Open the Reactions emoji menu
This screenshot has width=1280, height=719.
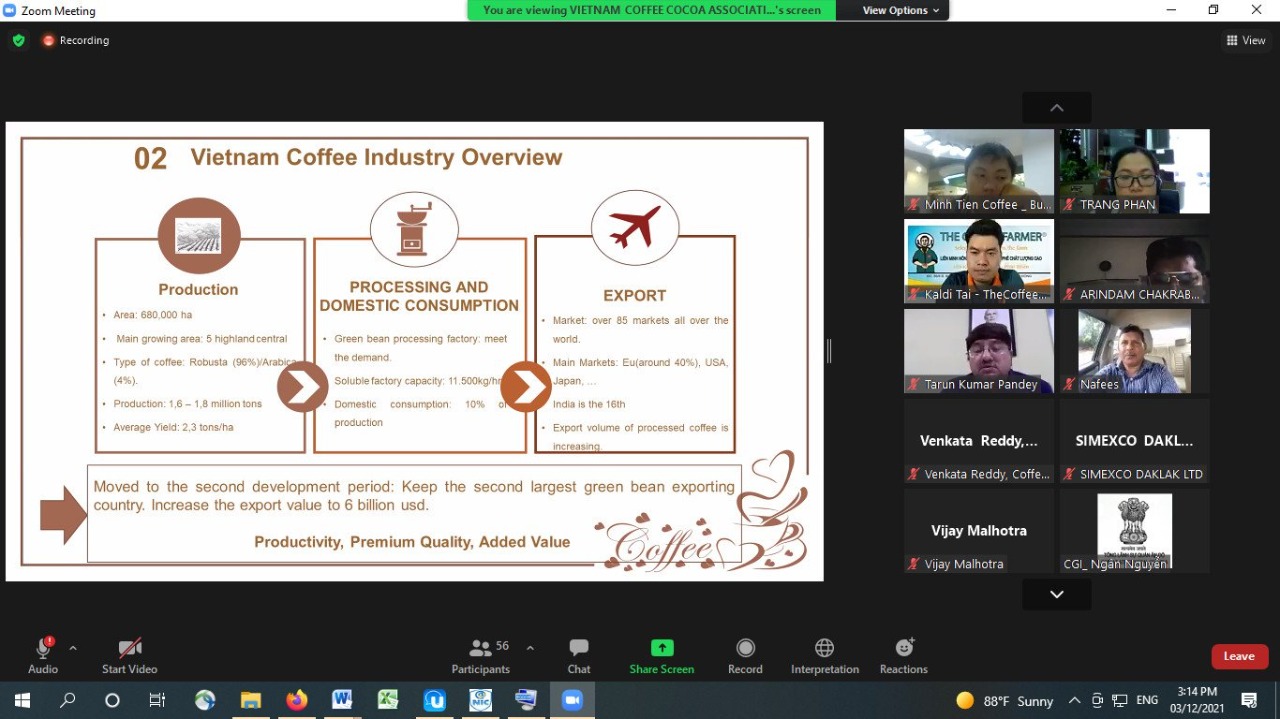[x=904, y=656]
